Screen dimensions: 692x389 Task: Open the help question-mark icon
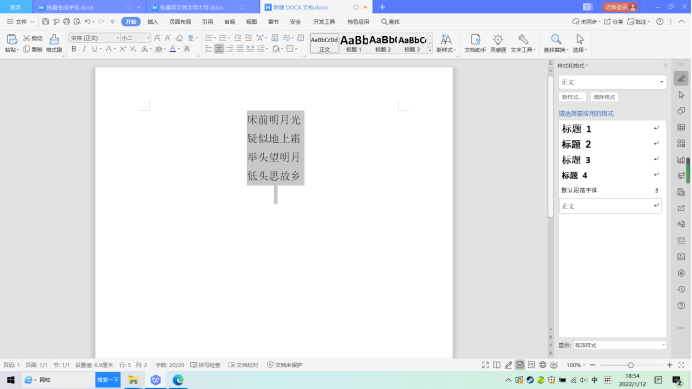tap(660, 22)
